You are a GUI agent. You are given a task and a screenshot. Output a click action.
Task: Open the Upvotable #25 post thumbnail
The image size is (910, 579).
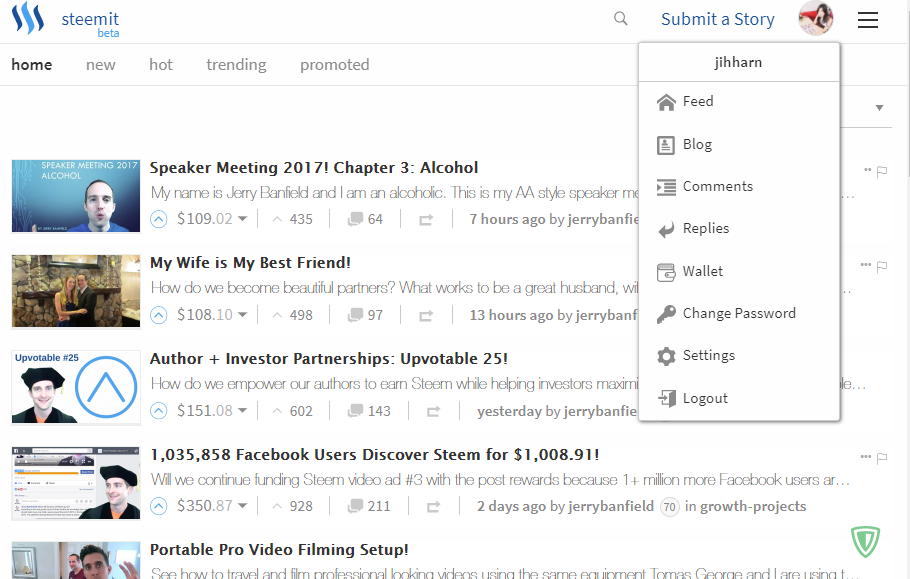click(x=76, y=387)
